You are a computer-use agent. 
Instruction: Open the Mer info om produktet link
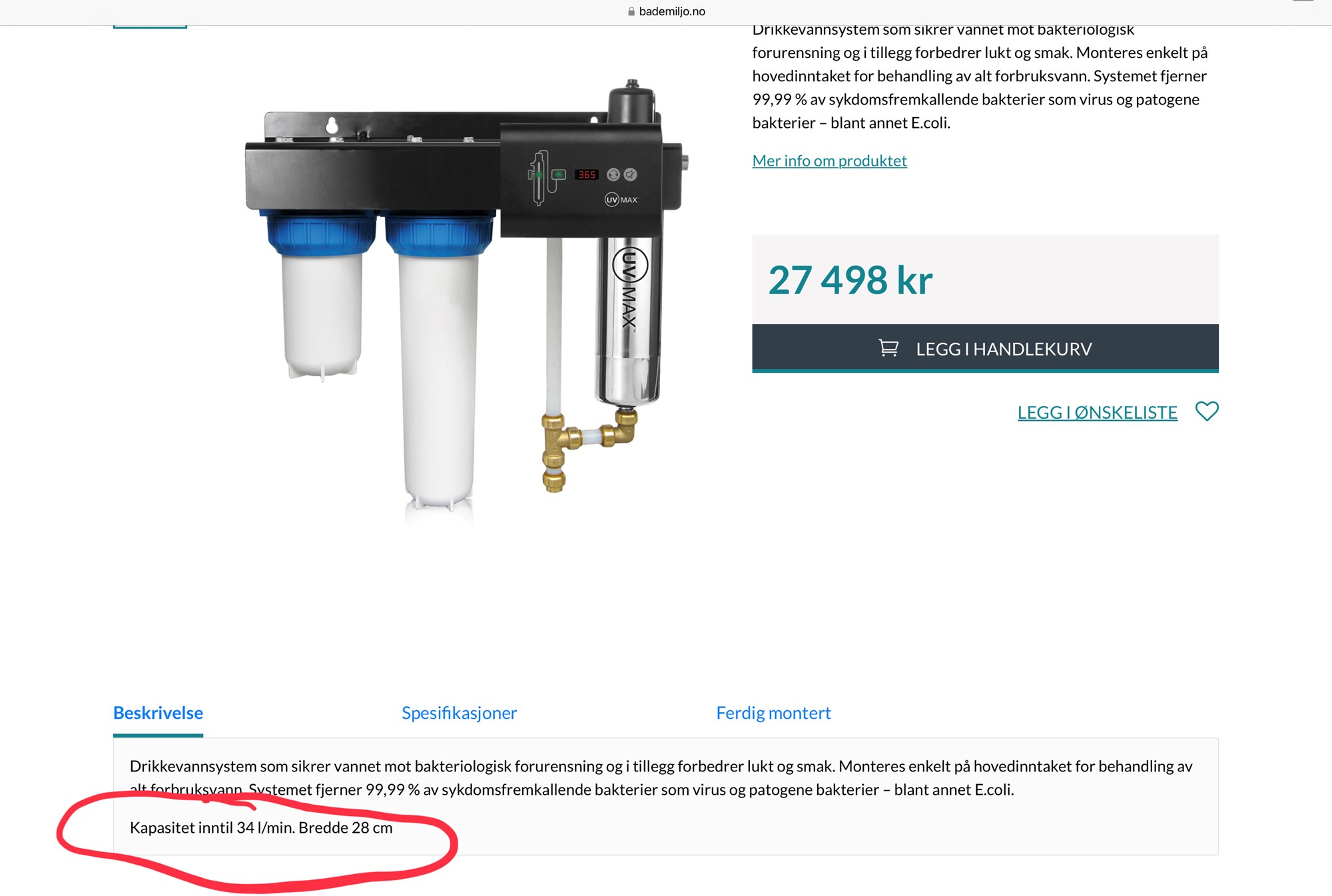[x=829, y=160]
